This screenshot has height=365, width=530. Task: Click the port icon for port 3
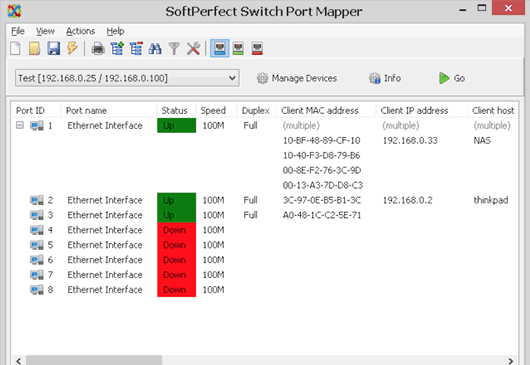tap(37, 215)
